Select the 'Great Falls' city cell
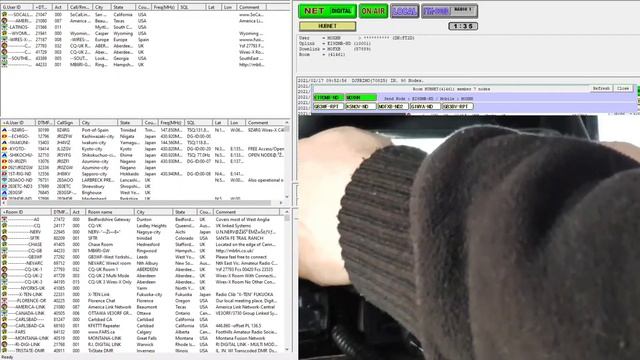Screen dimensions: 640x360 tap(147, 338)
